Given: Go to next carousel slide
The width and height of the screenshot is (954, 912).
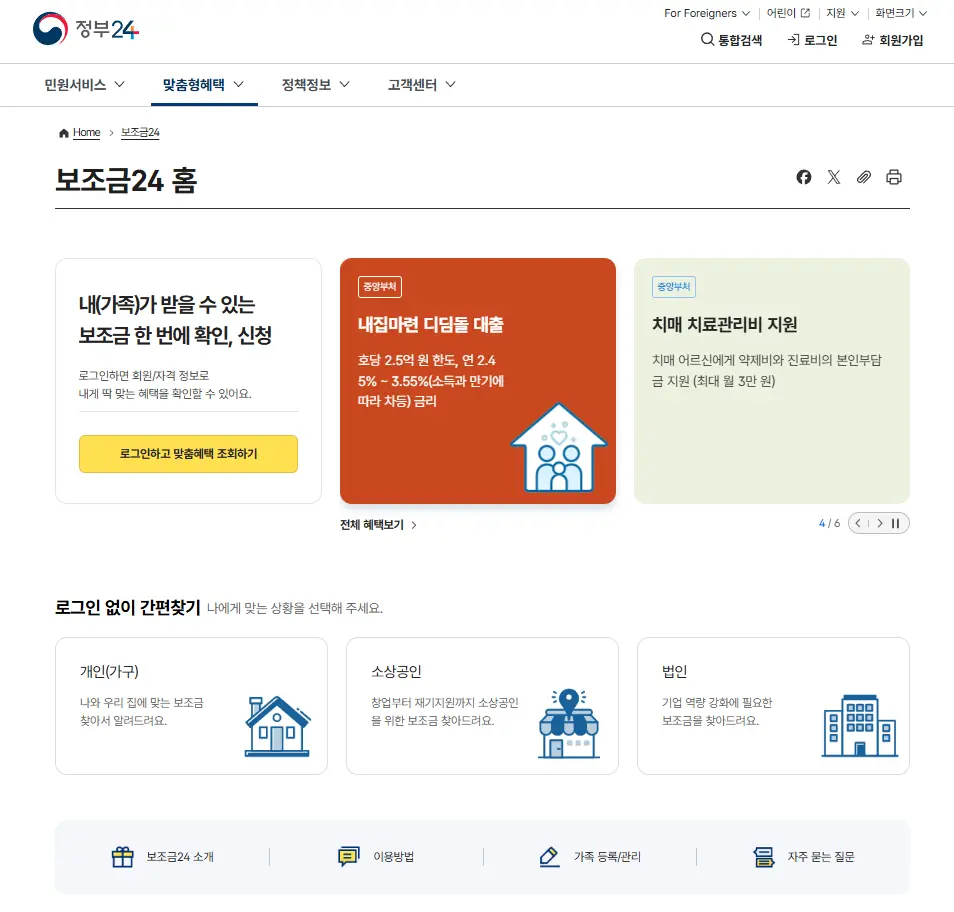Looking at the screenshot, I should pos(880,523).
